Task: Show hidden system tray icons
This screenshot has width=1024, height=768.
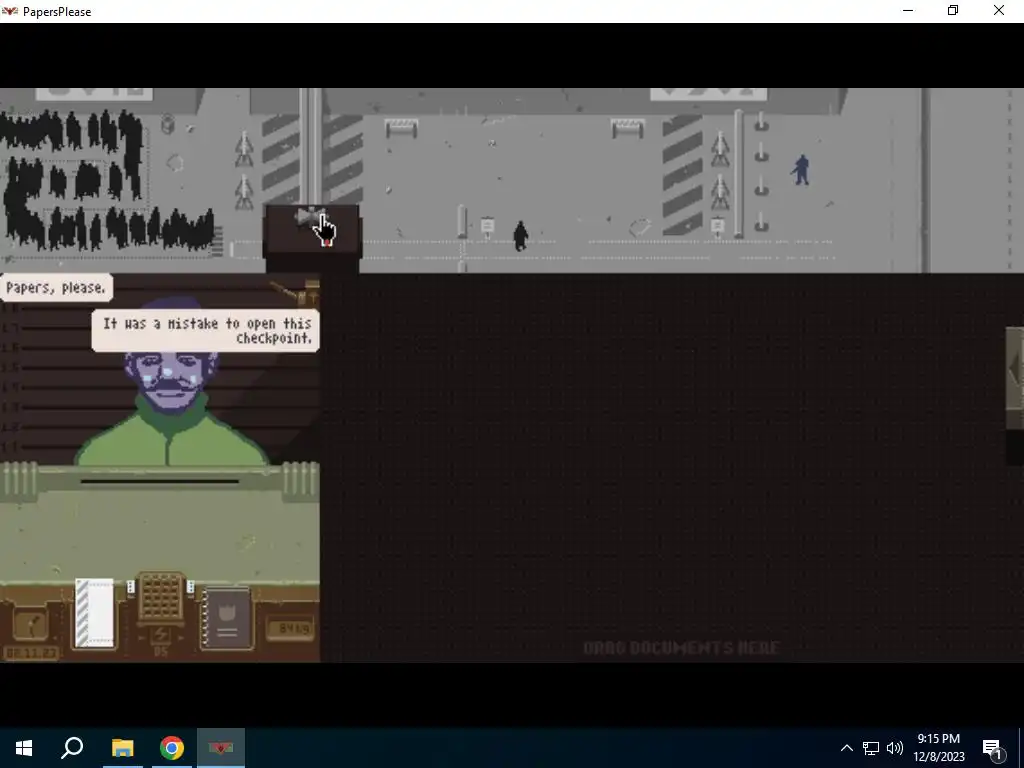Action: 846,748
